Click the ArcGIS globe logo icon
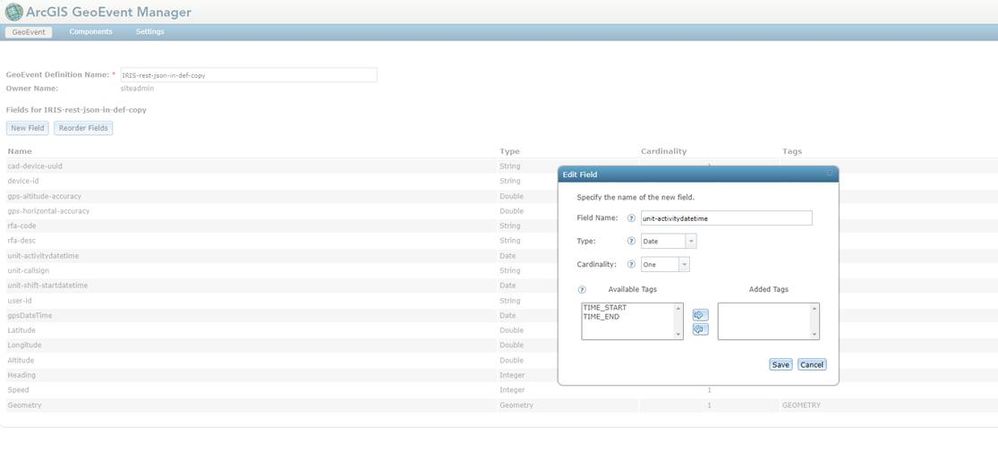Screen dimensions: 998x469 [x=13, y=11]
